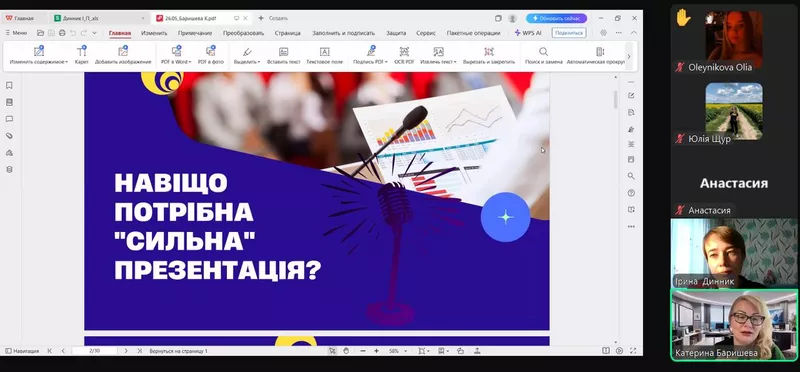Switch to the WPS Главная home tab
The image size is (800, 372).
click(x=20, y=18)
